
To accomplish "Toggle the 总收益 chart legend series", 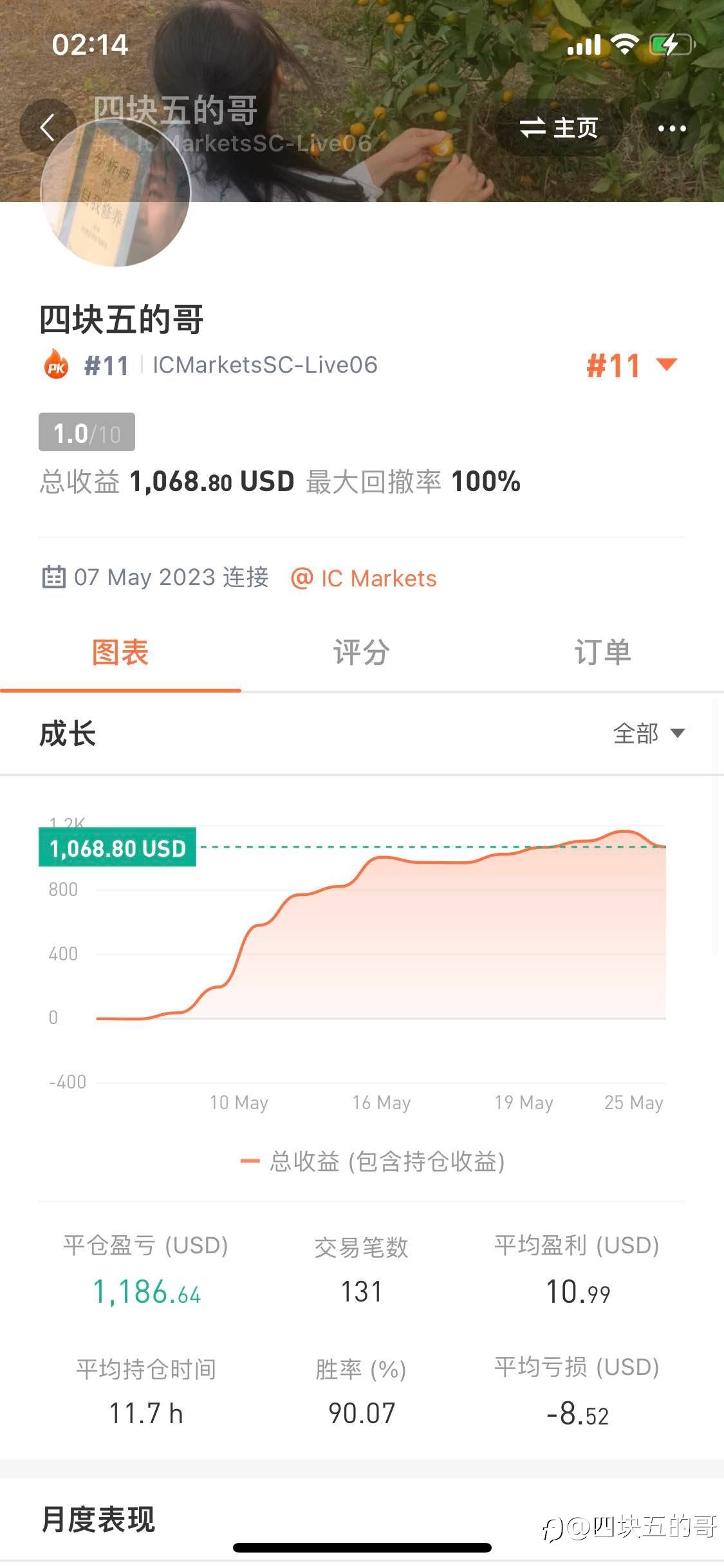I will [x=373, y=1161].
